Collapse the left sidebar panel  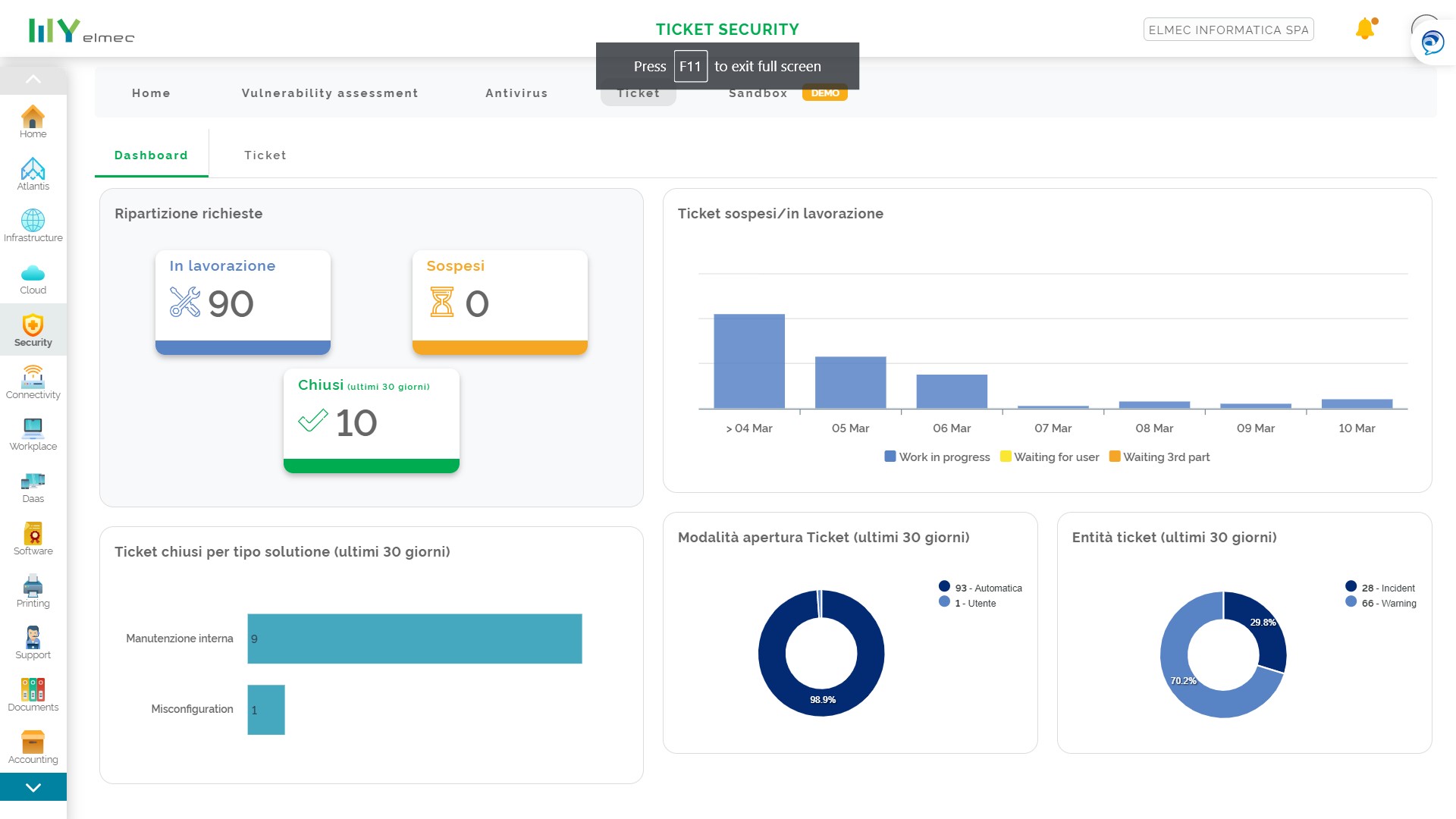coord(33,80)
